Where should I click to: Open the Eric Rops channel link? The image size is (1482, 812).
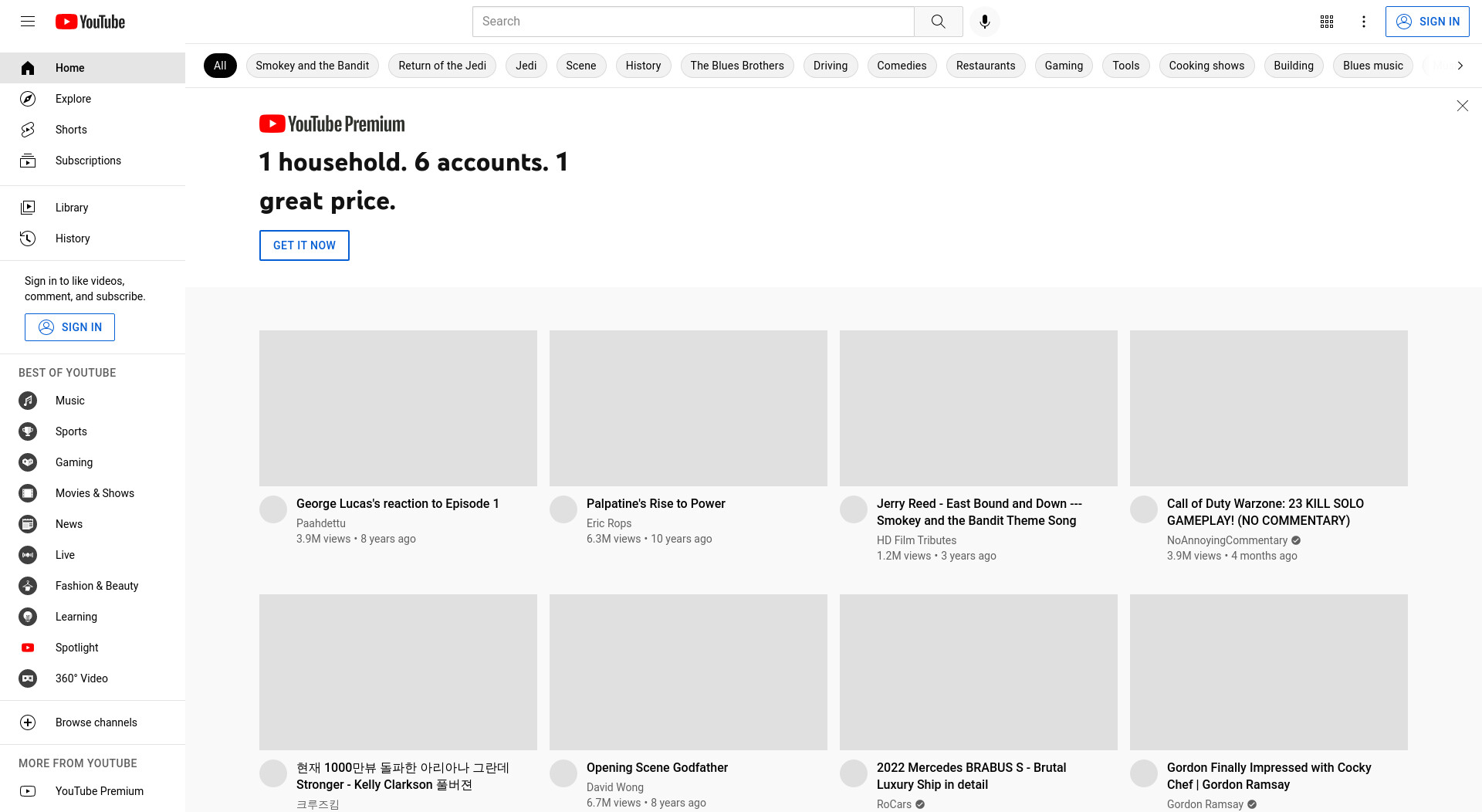coord(609,523)
